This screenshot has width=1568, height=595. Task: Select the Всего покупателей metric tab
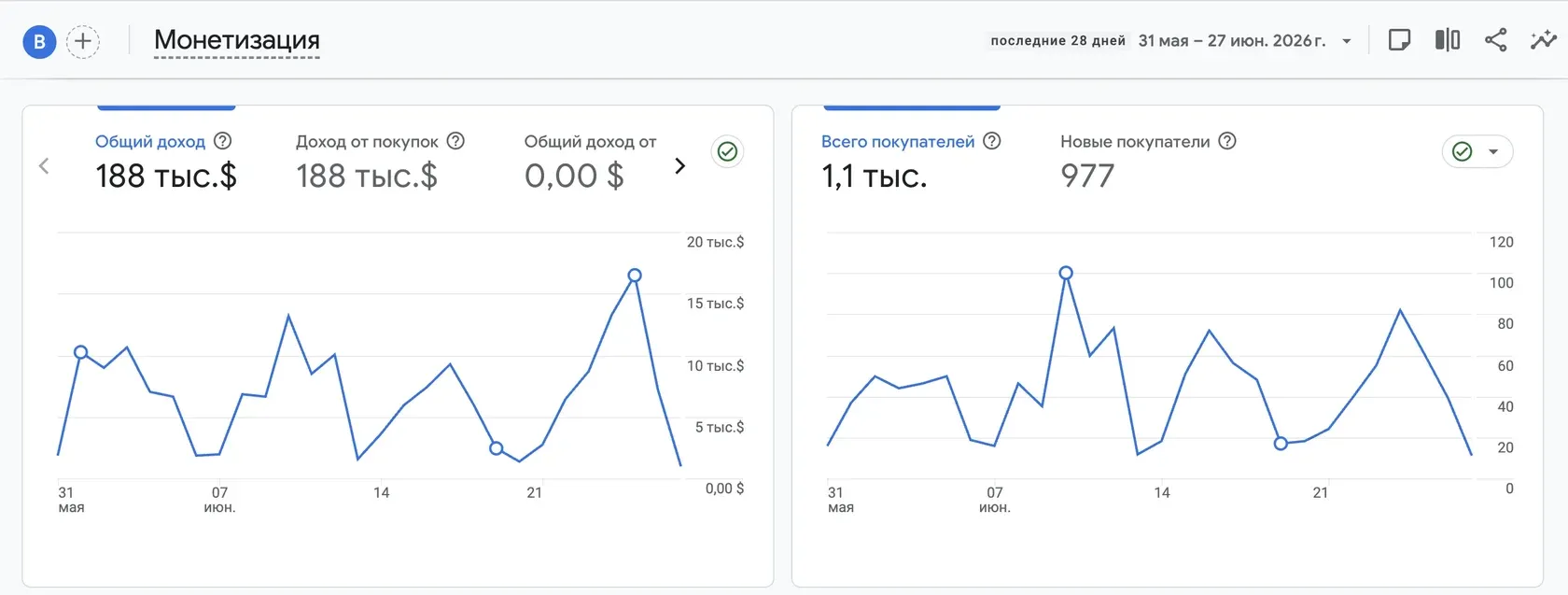point(898,142)
